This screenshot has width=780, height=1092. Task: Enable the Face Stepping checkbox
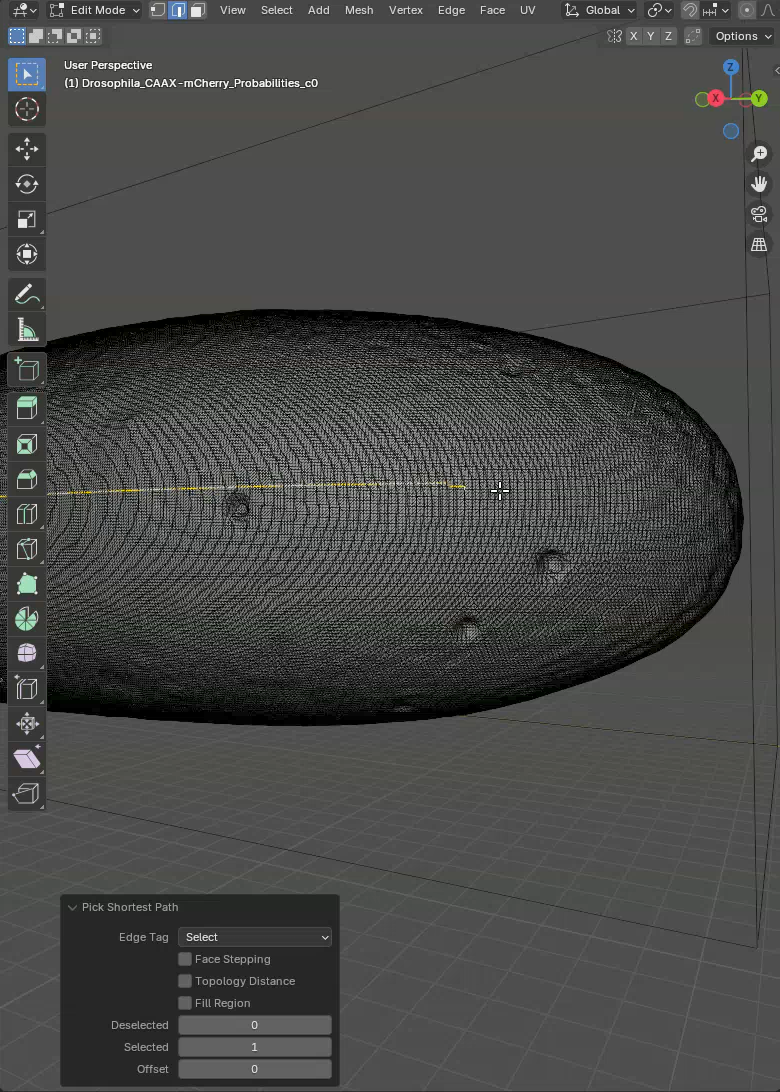[x=185, y=959]
